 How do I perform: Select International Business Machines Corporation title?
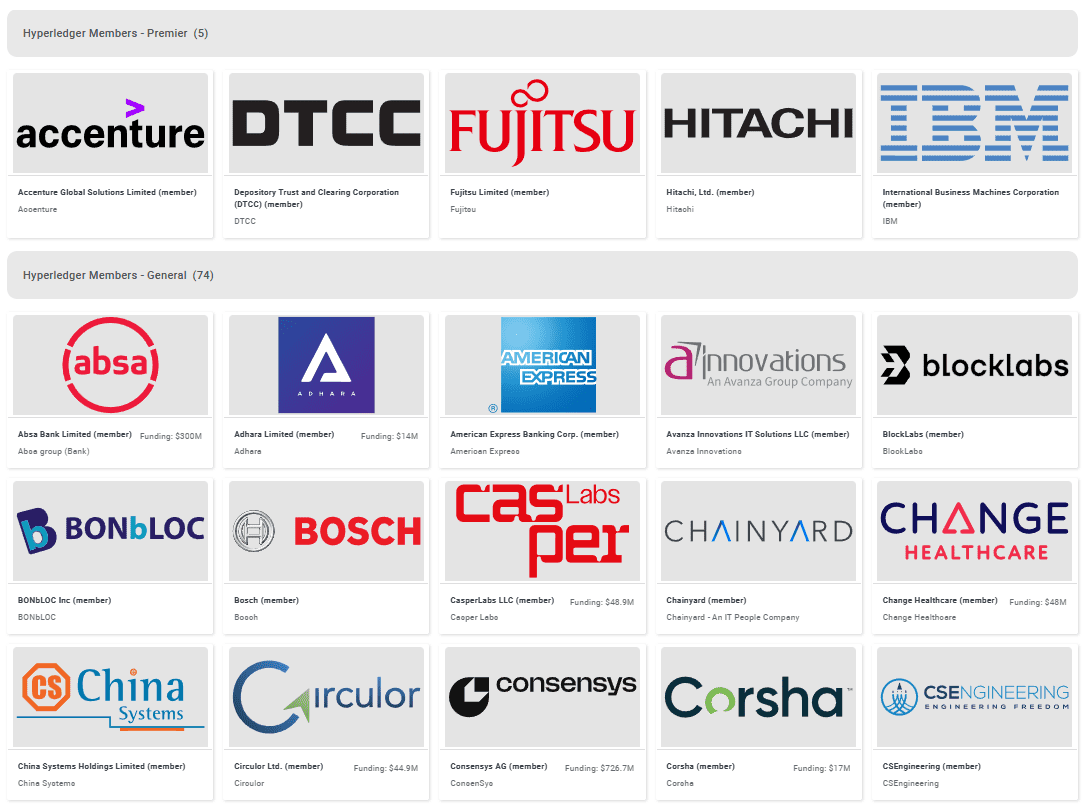(971, 198)
